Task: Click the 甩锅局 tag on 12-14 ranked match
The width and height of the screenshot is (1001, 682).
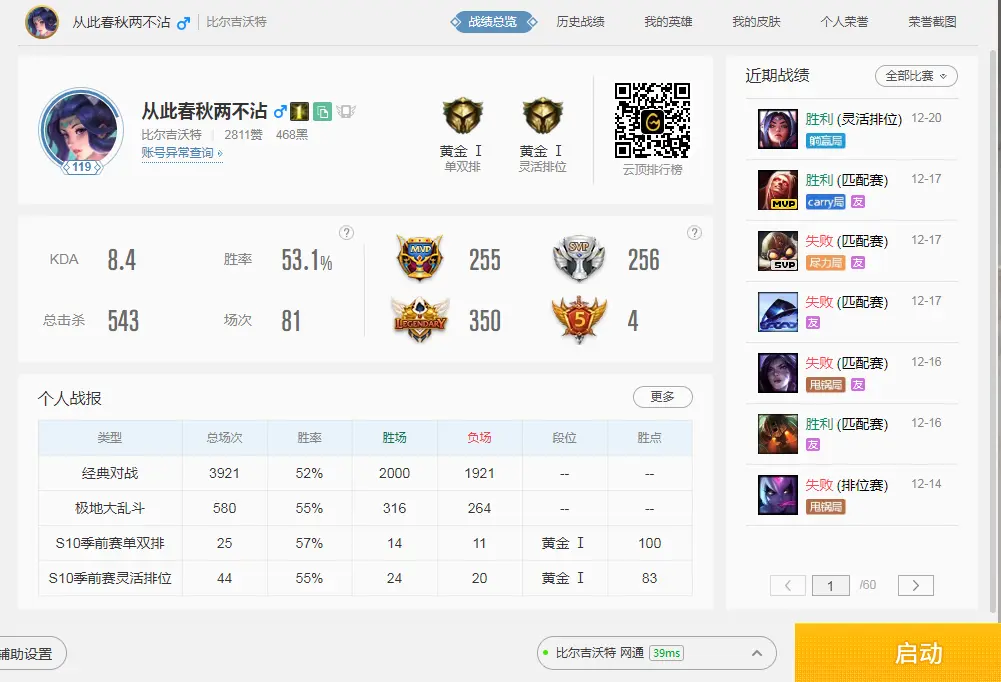Action: tap(825, 507)
